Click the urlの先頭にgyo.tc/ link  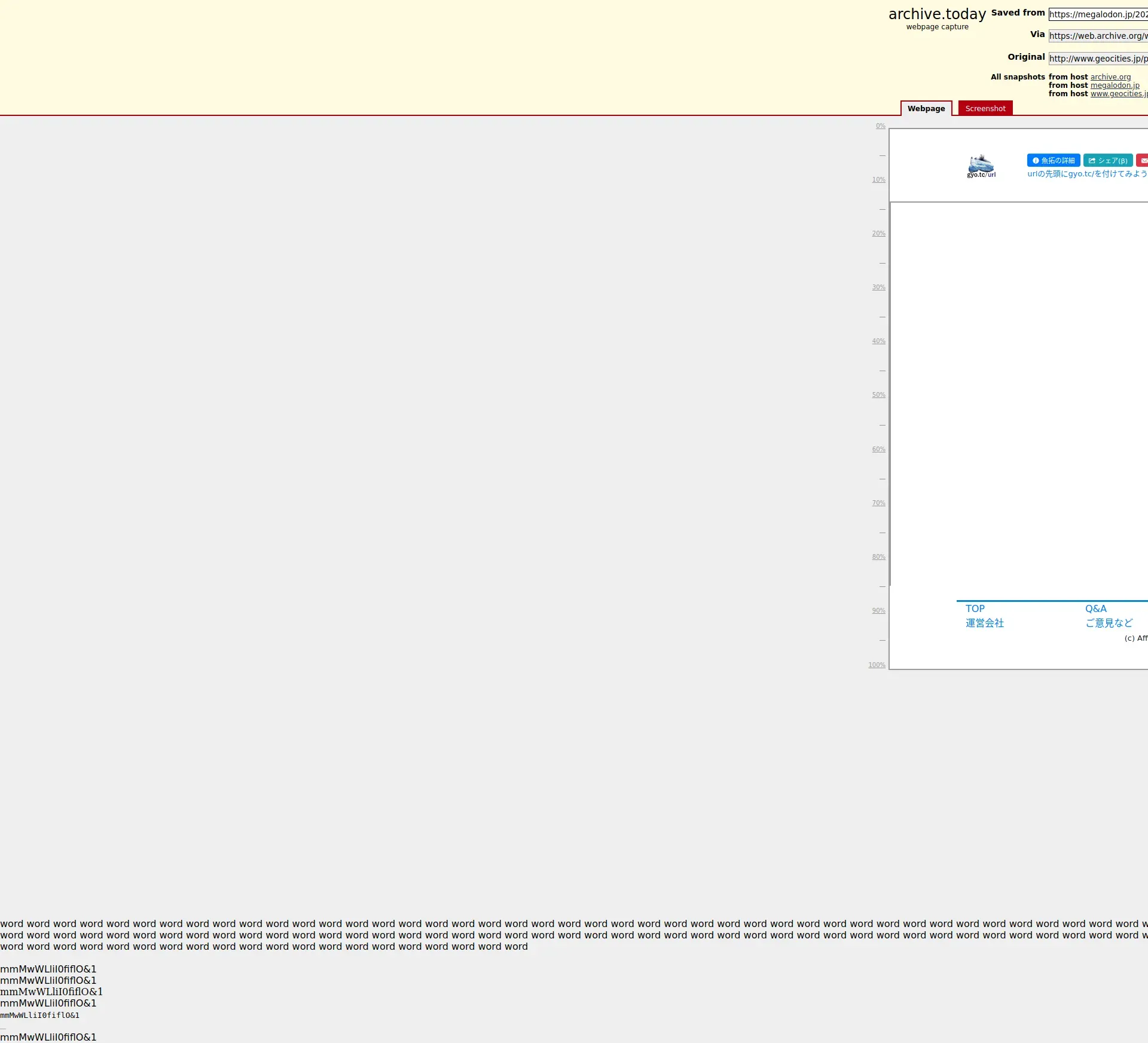click(x=1086, y=174)
